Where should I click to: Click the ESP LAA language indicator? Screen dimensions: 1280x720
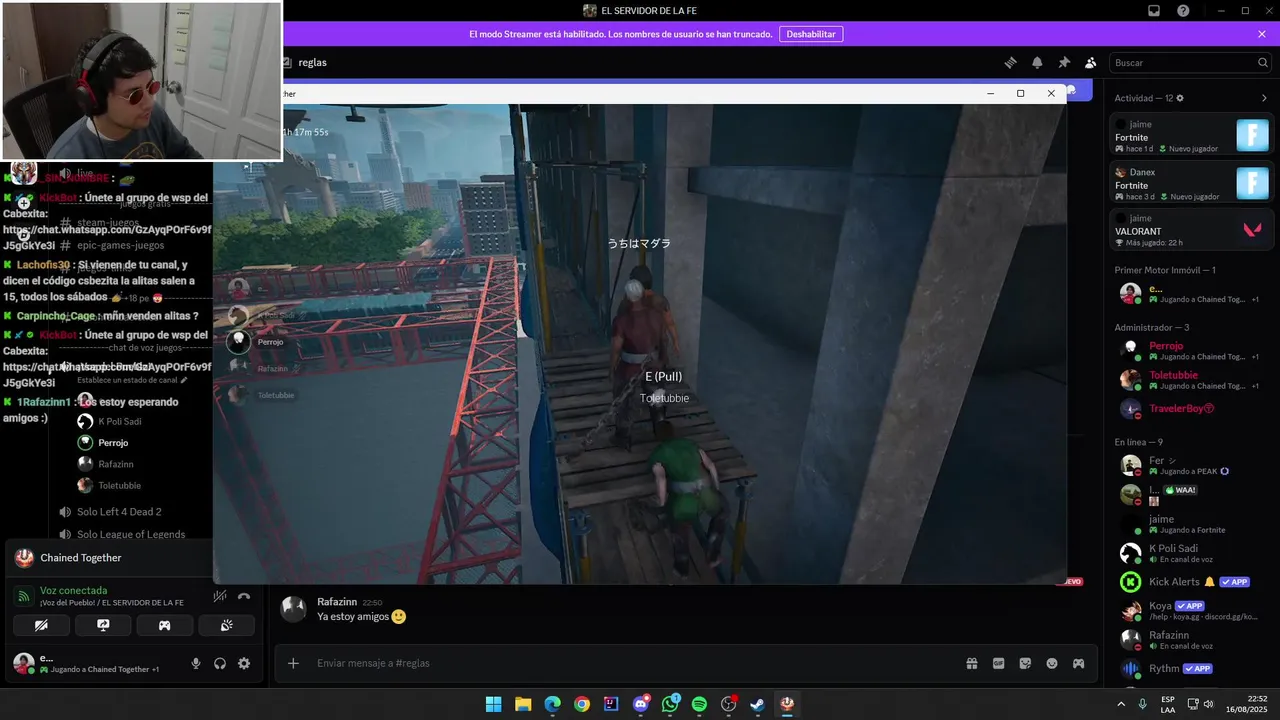point(1168,704)
